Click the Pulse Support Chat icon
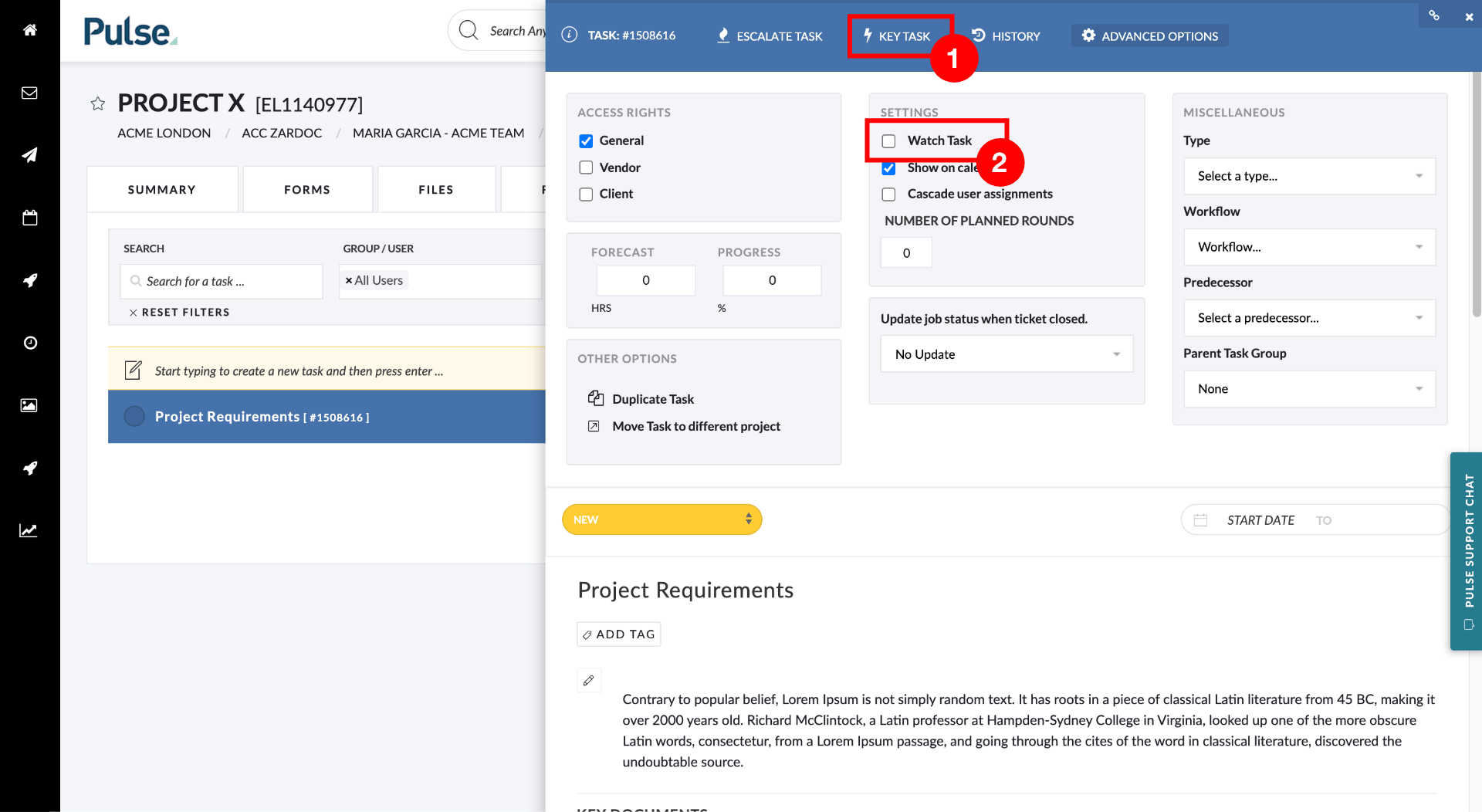1482x812 pixels. click(1469, 624)
